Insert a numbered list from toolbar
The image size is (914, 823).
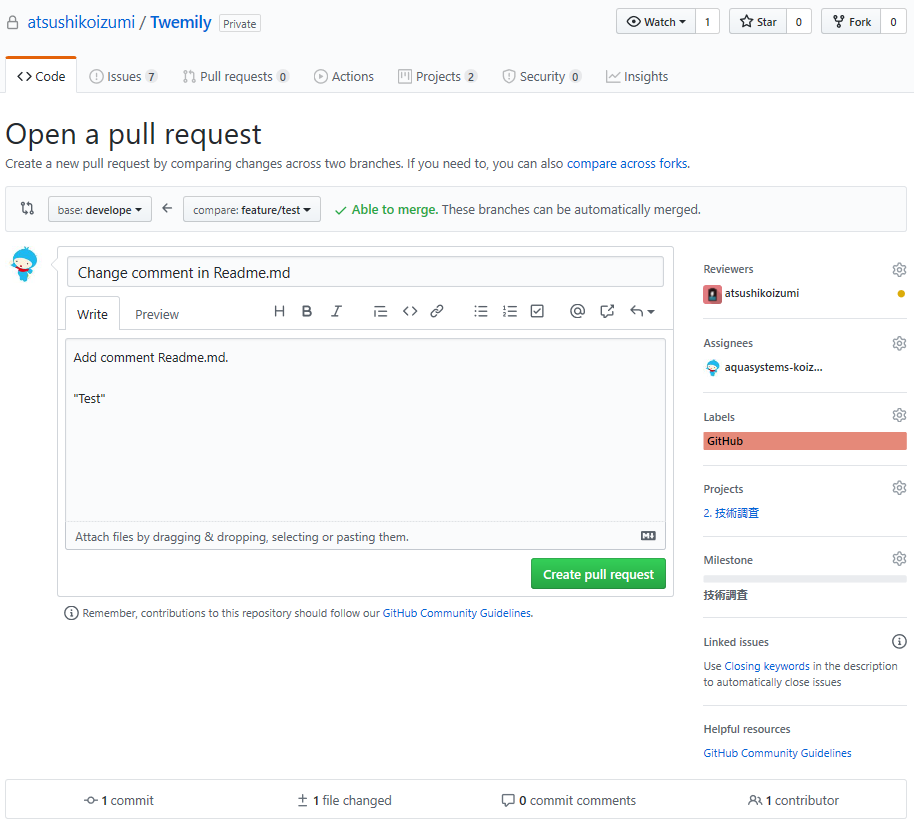pos(510,312)
